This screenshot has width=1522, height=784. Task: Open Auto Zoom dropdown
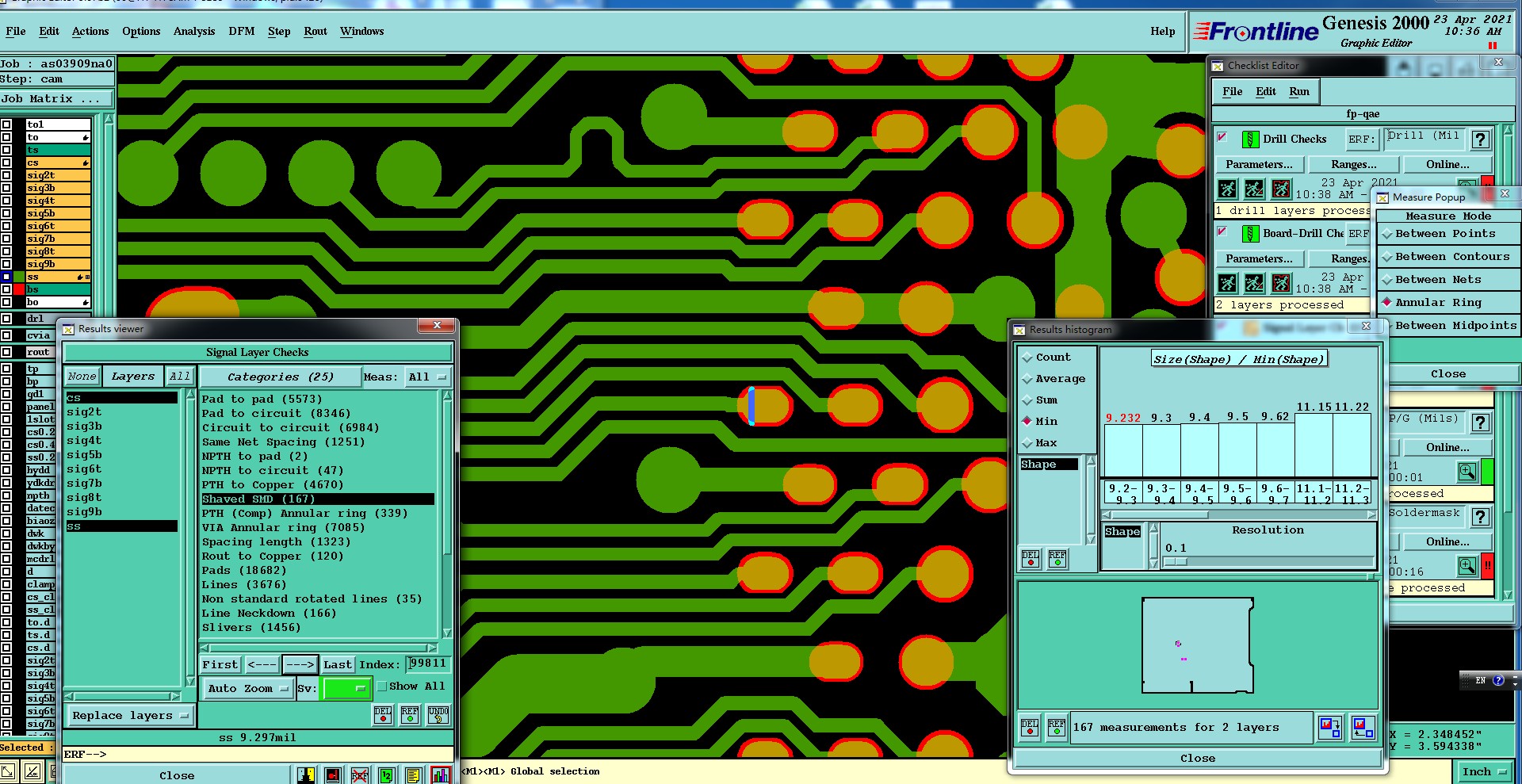(x=248, y=688)
